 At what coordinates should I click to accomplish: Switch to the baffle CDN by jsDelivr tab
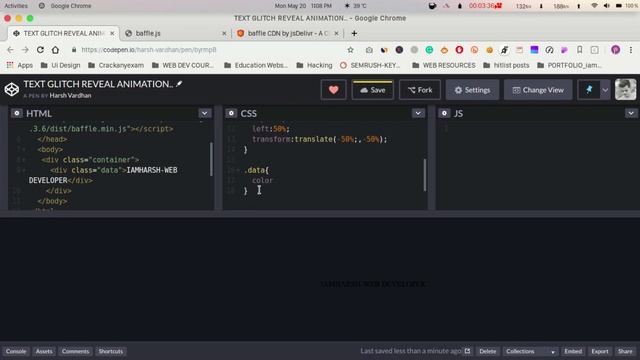point(288,33)
